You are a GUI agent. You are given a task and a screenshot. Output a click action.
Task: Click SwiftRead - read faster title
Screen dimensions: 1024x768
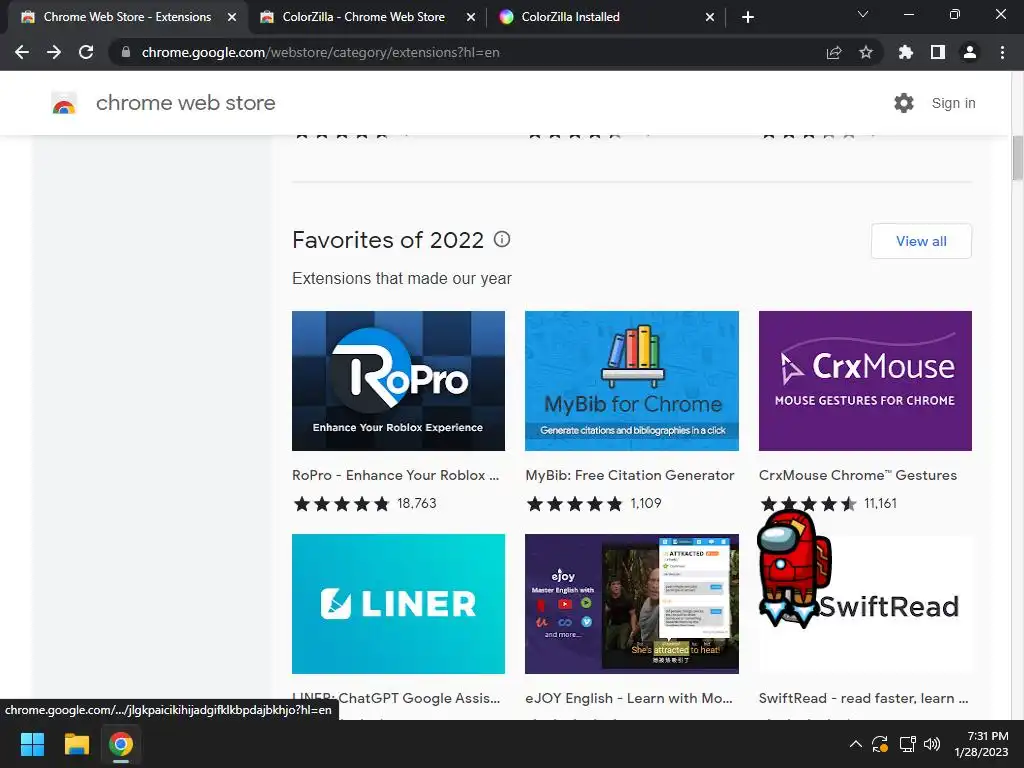(x=863, y=698)
